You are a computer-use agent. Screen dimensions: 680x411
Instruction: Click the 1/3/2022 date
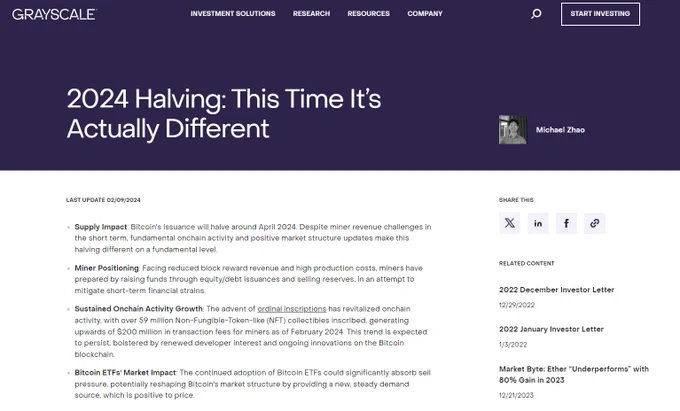(x=513, y=345)
